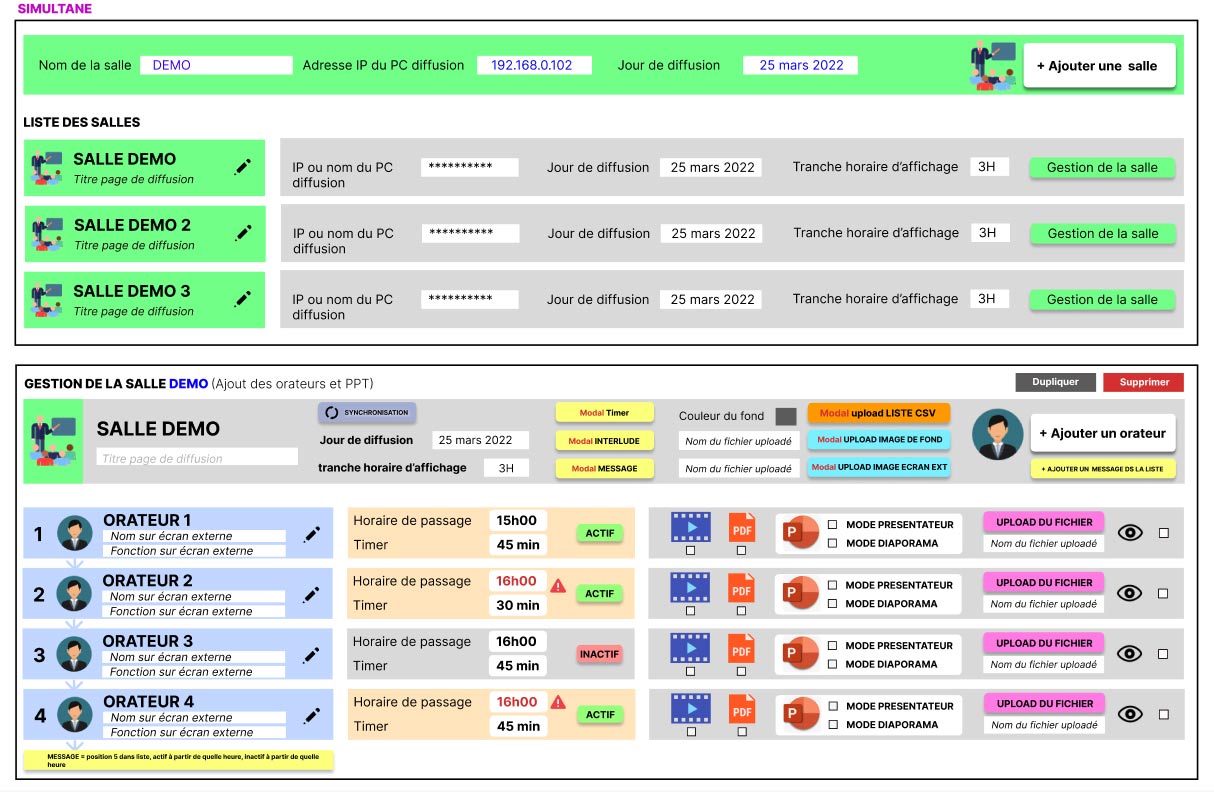Click the PowerPoint icon in ORATEUR 1 row
Image resolution: width=1214 pixels, height=792 pixels.
(802, 532)
